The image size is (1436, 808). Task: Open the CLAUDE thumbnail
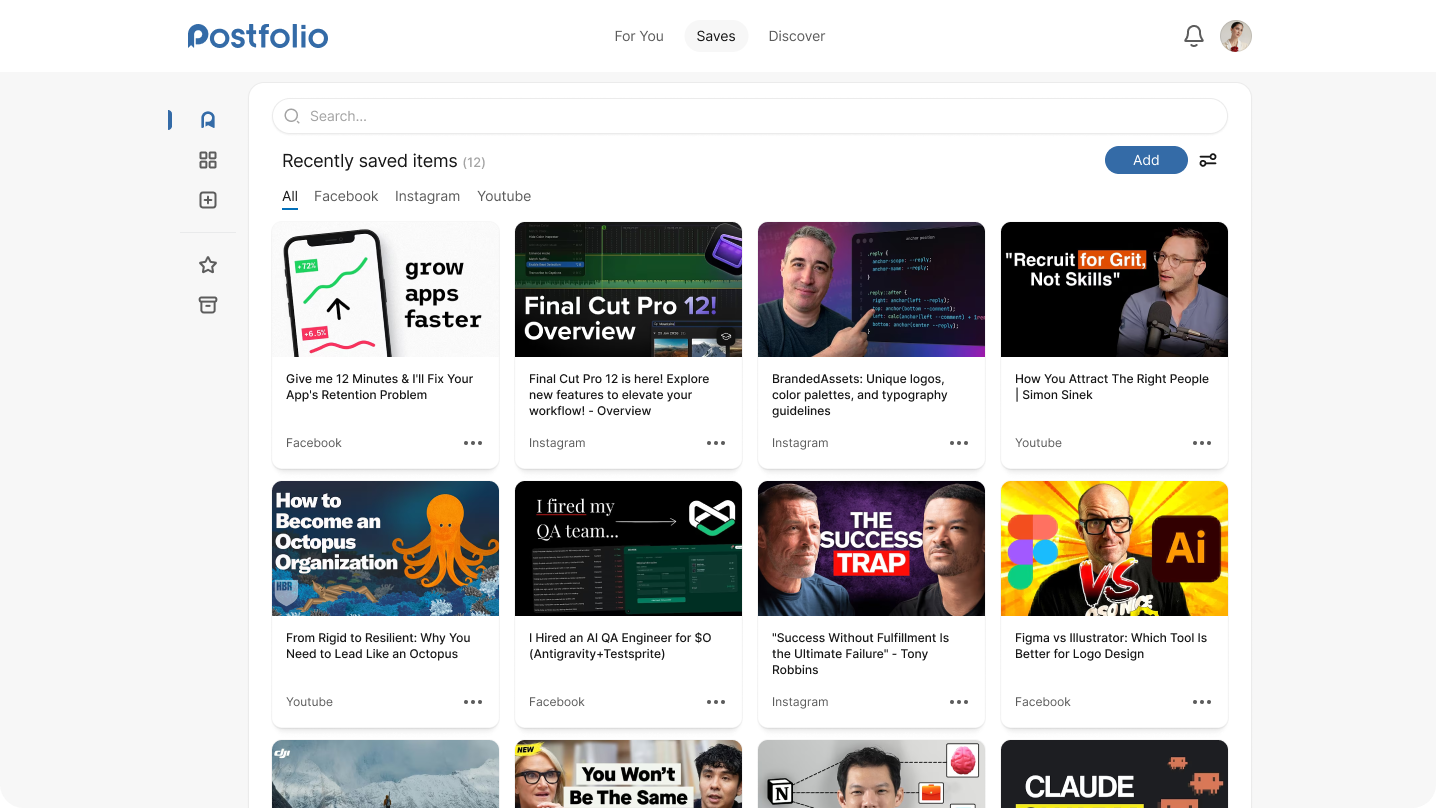click(1114, 774)
